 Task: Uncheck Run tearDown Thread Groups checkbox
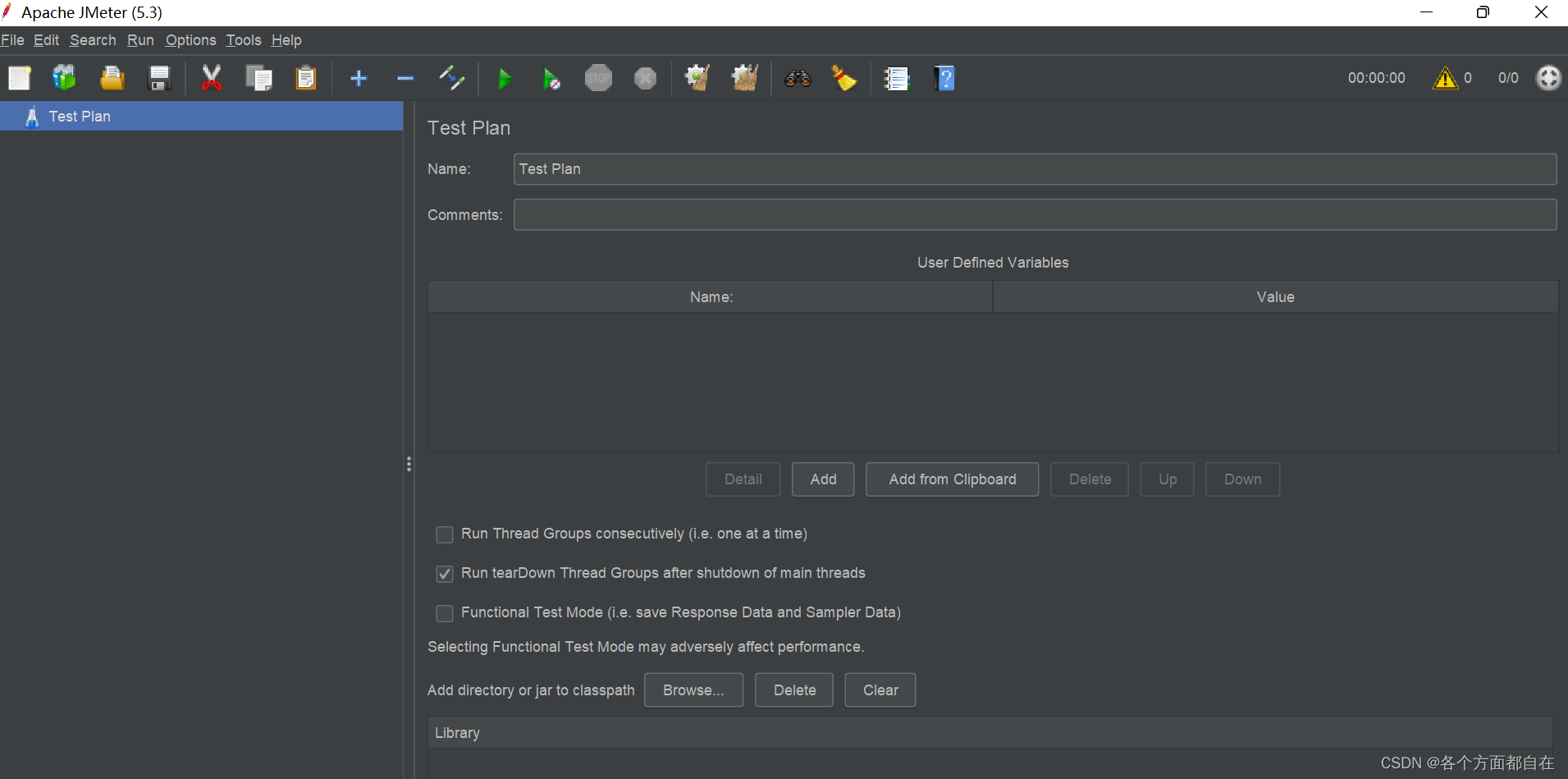(445, 574)
